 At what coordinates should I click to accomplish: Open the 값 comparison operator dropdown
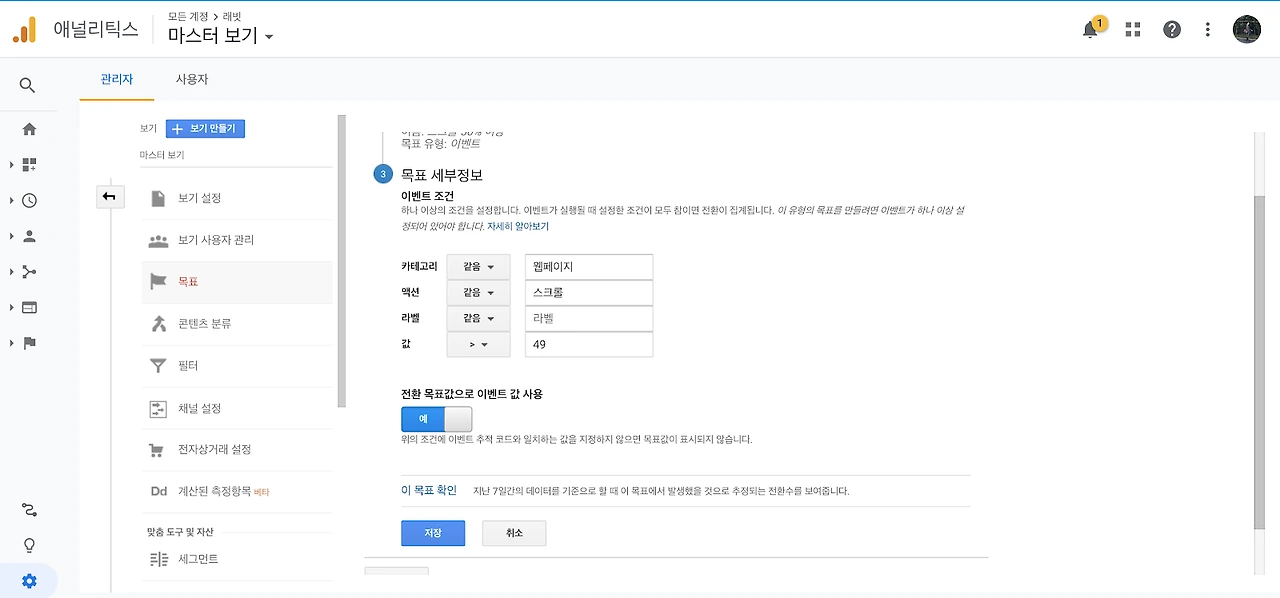(479, 345)
